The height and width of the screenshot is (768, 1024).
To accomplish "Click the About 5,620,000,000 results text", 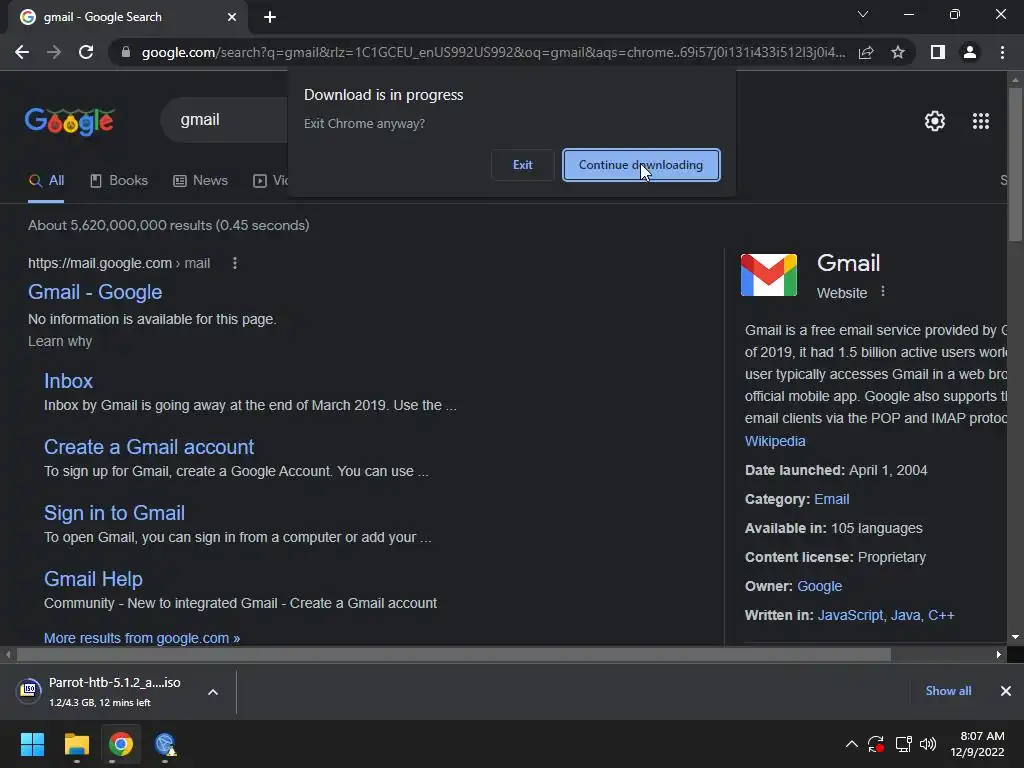I will [168, 225].
